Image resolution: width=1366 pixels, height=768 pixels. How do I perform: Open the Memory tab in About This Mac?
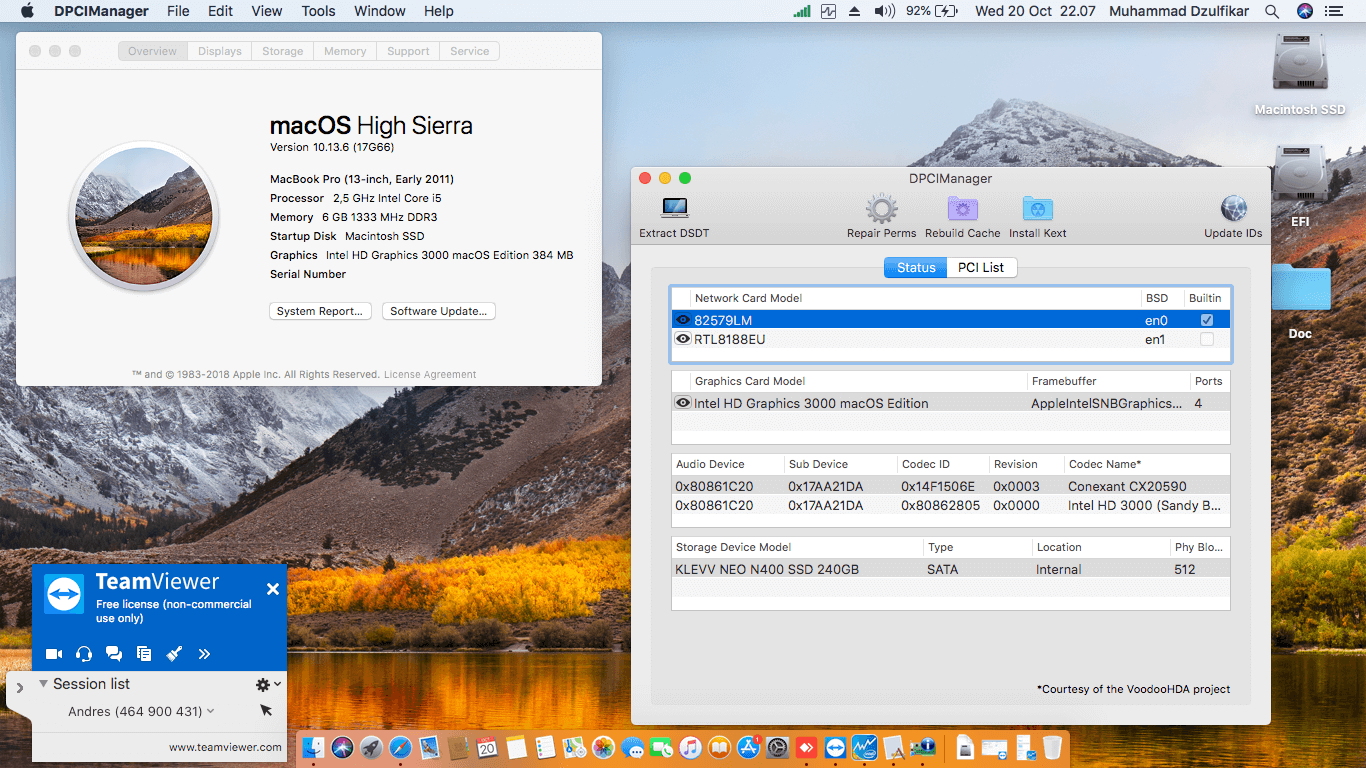point(345,51)
